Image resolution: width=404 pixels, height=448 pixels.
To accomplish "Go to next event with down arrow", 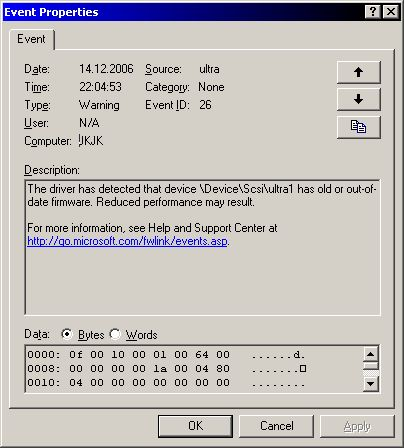I will pos(358,99).
